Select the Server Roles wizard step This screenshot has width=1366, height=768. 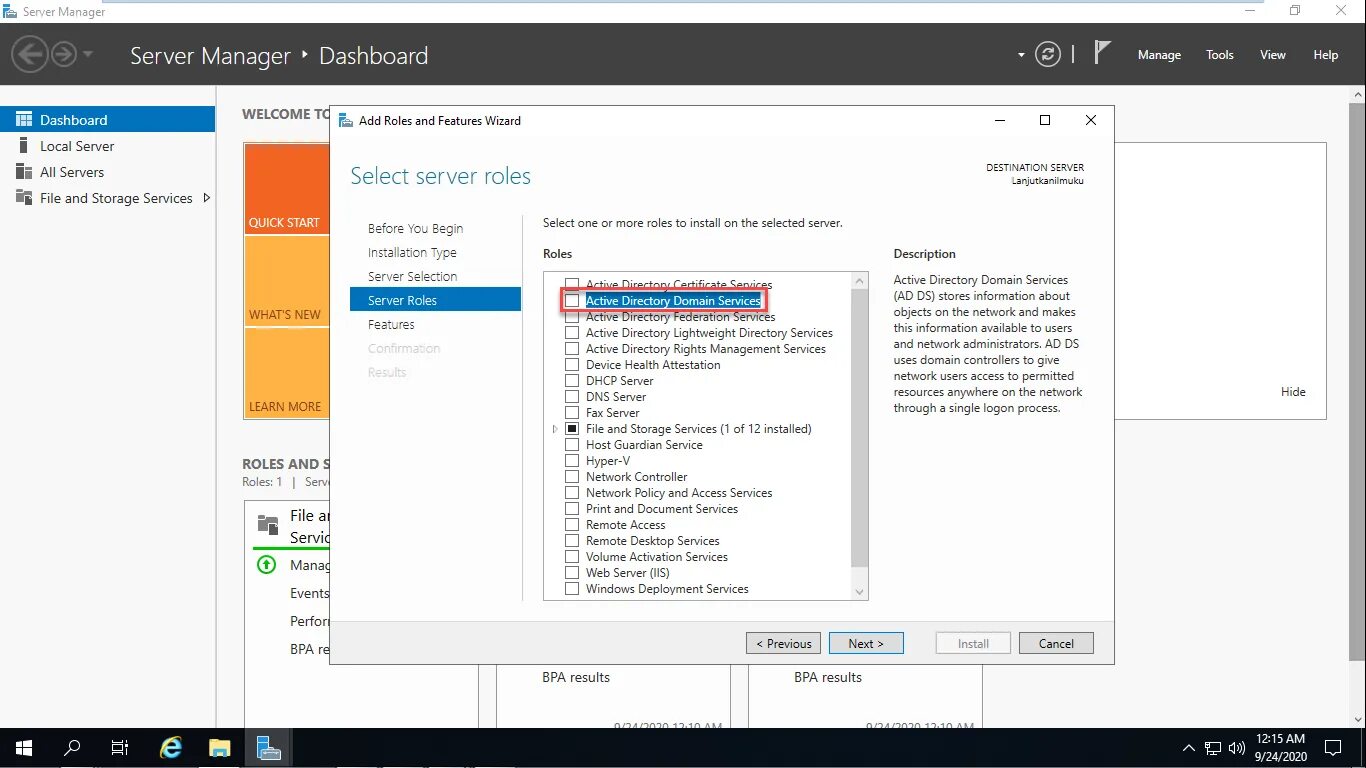tap(435, 300)
